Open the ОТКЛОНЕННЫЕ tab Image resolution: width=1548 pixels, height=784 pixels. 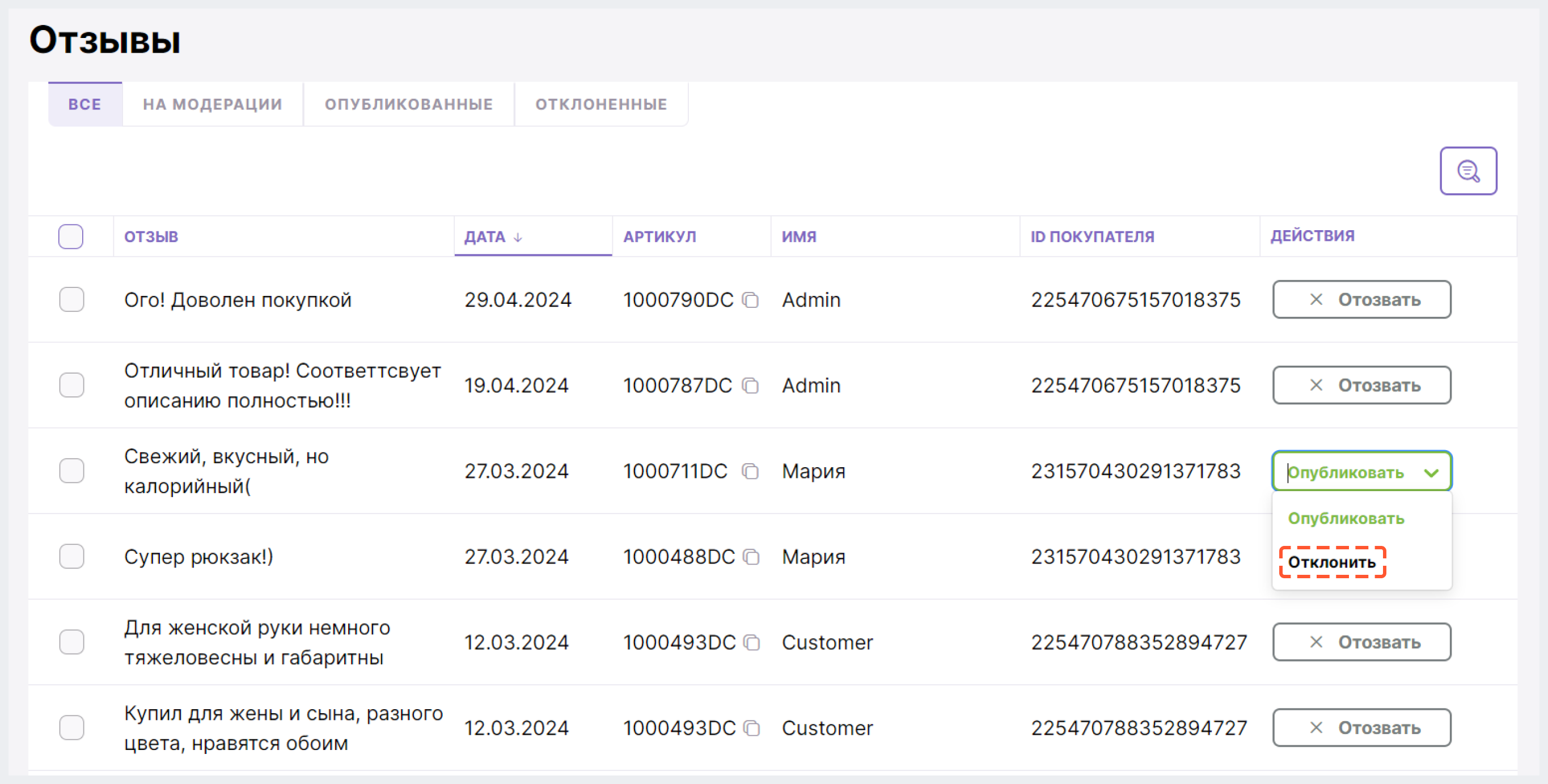click(601, 104)
